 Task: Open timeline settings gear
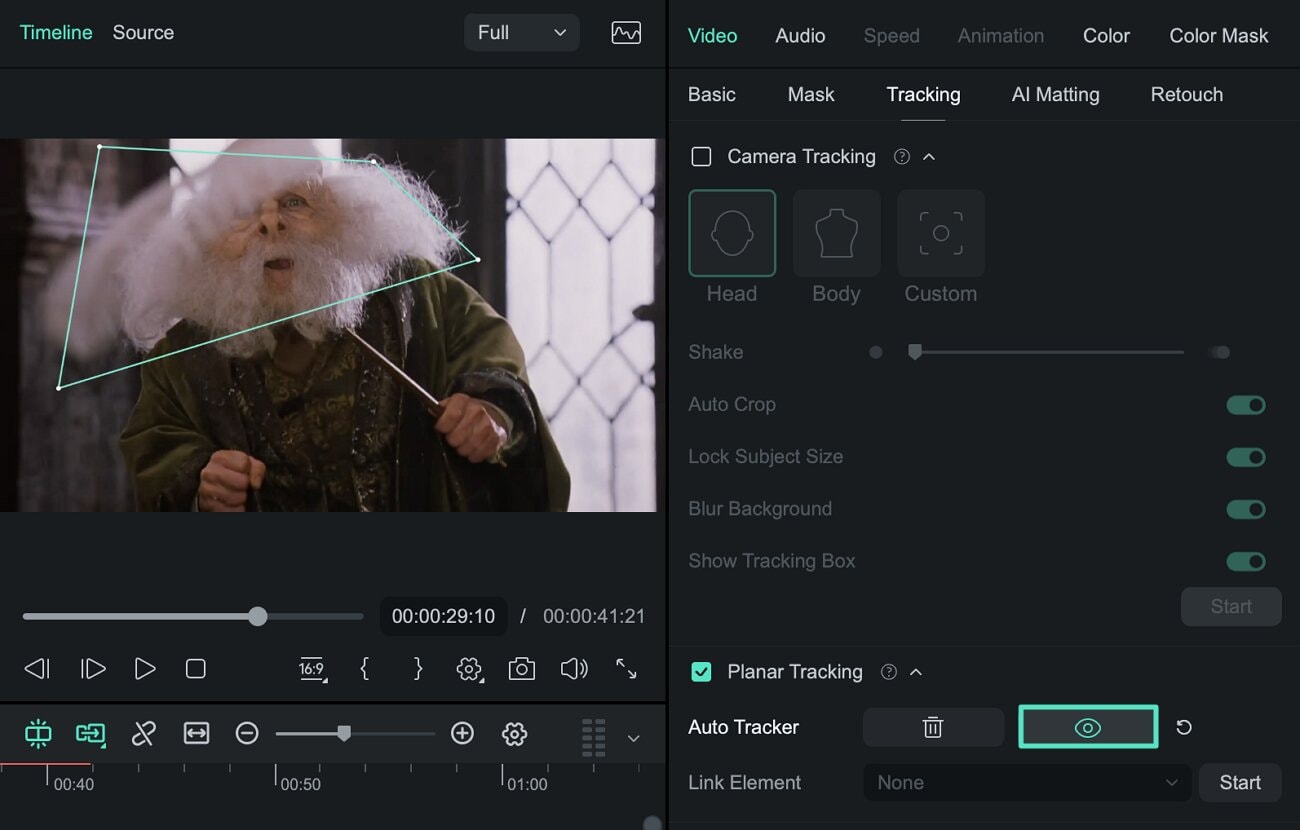click(x=515, y=734)
